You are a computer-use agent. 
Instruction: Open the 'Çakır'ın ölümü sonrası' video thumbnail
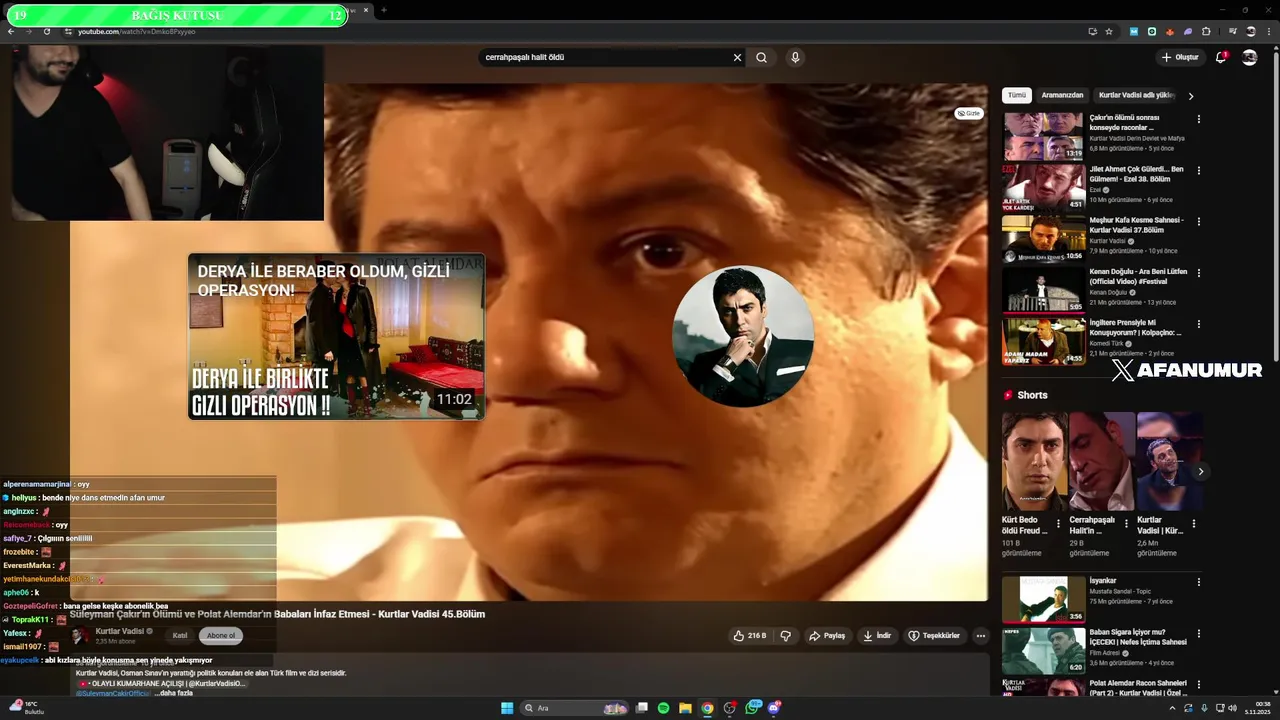pos(1043,136)
